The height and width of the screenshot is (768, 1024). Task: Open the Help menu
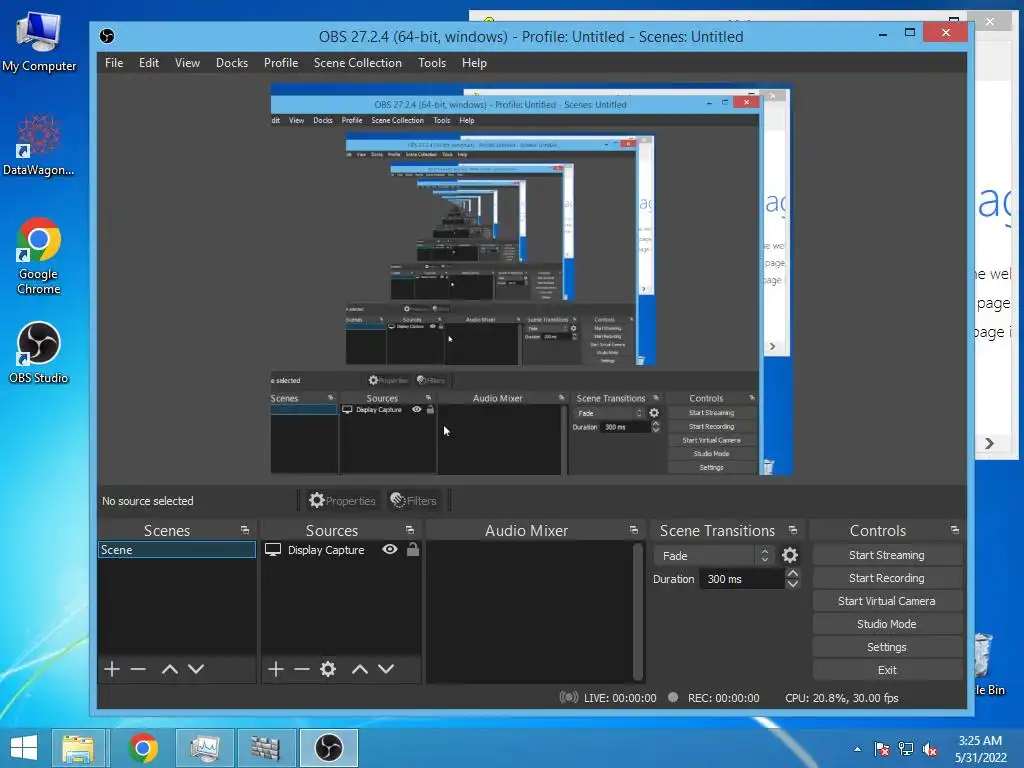(474, 63)
